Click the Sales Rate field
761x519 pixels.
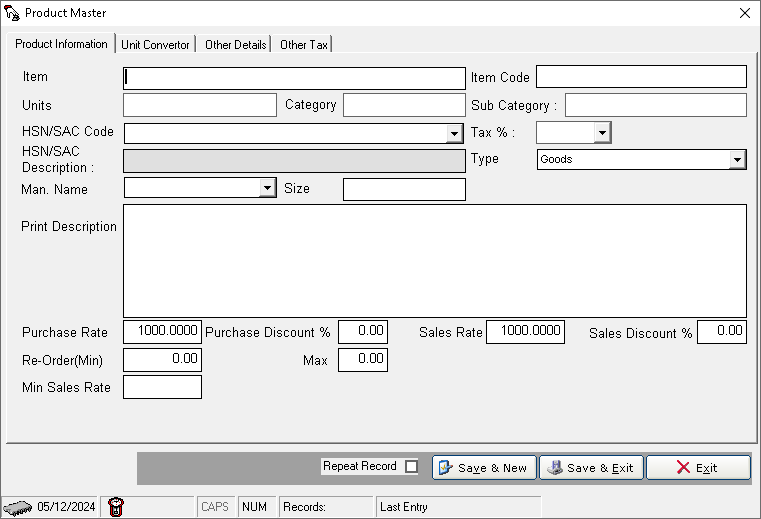pos(526,332)
